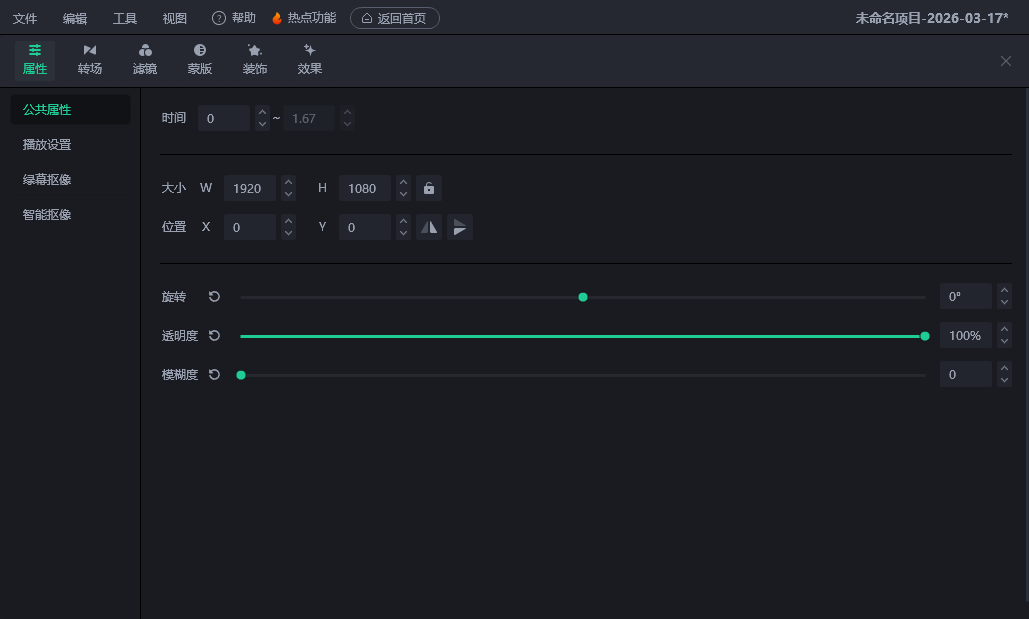Open 热点功能 hot features
The width and height of the screenshot is (1029, 619).
coord(304,18)
